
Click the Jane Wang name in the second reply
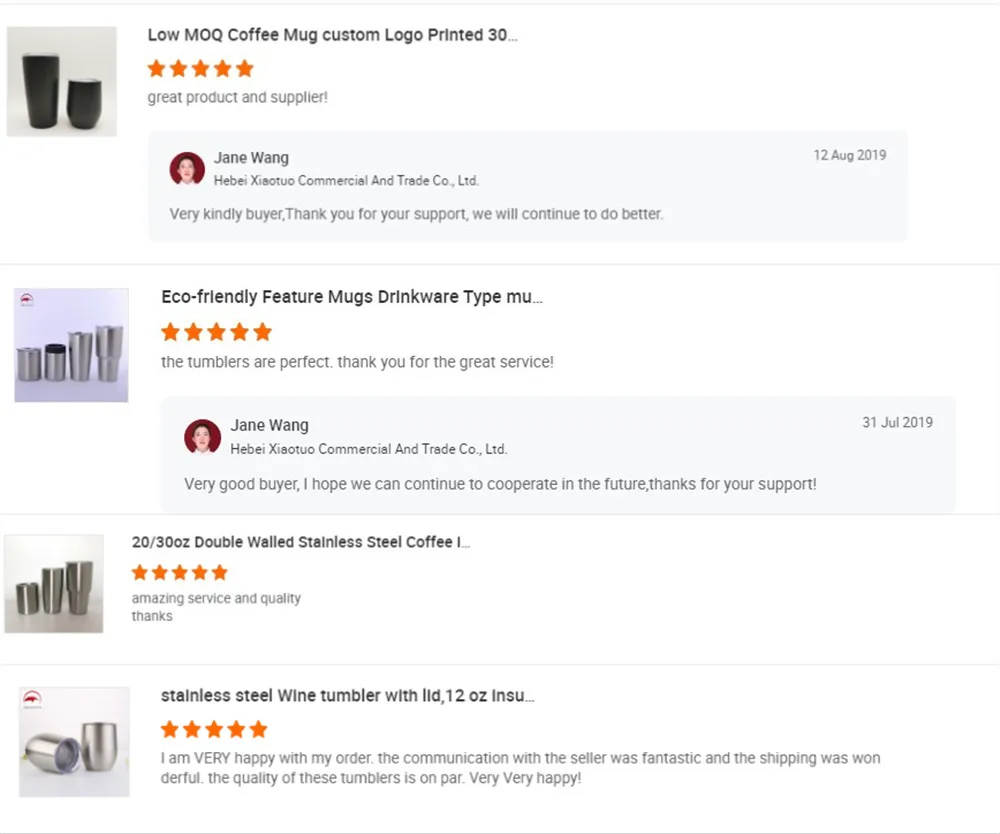269,426
